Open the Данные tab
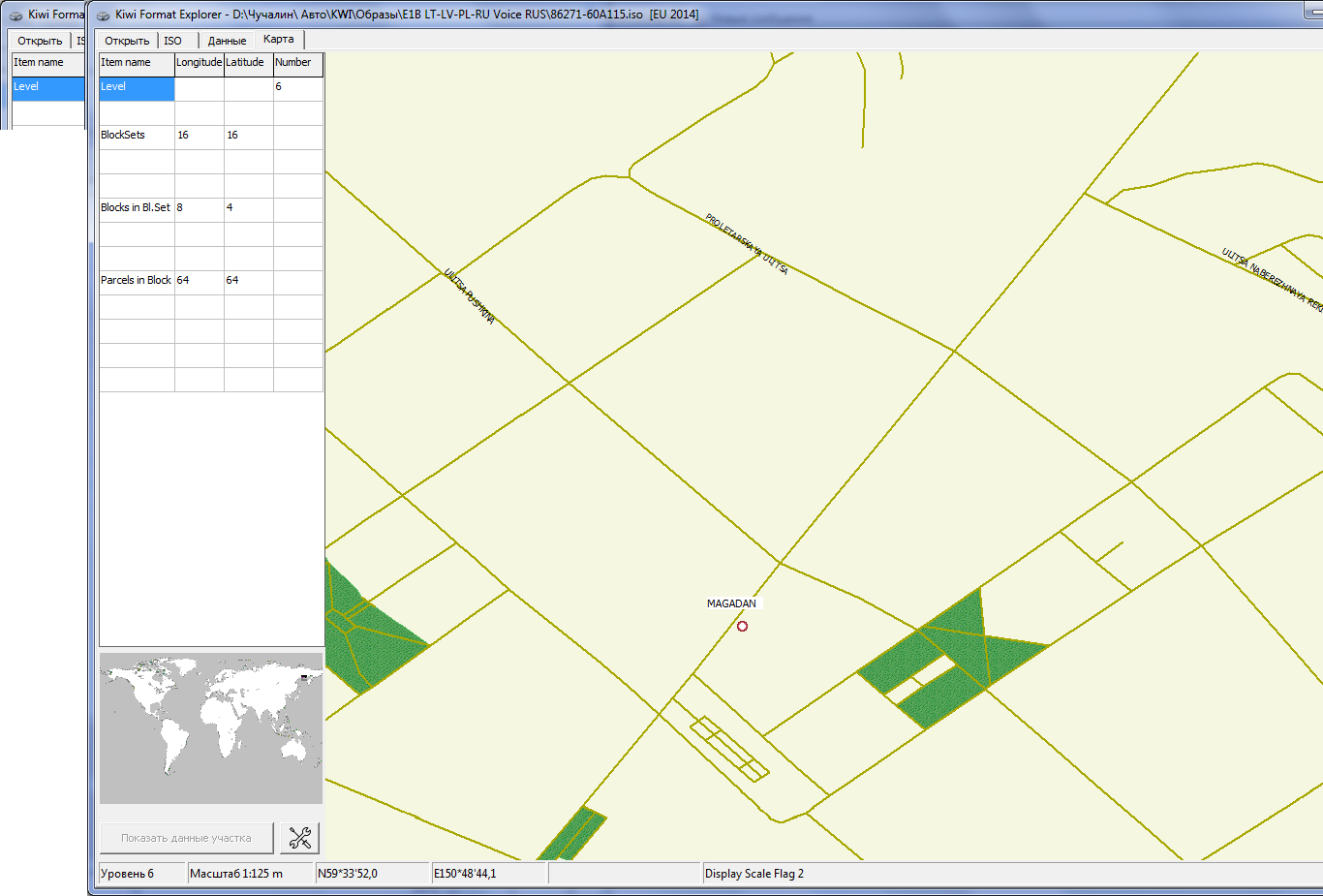This screenshot has width=1323, height=896. 227,41
